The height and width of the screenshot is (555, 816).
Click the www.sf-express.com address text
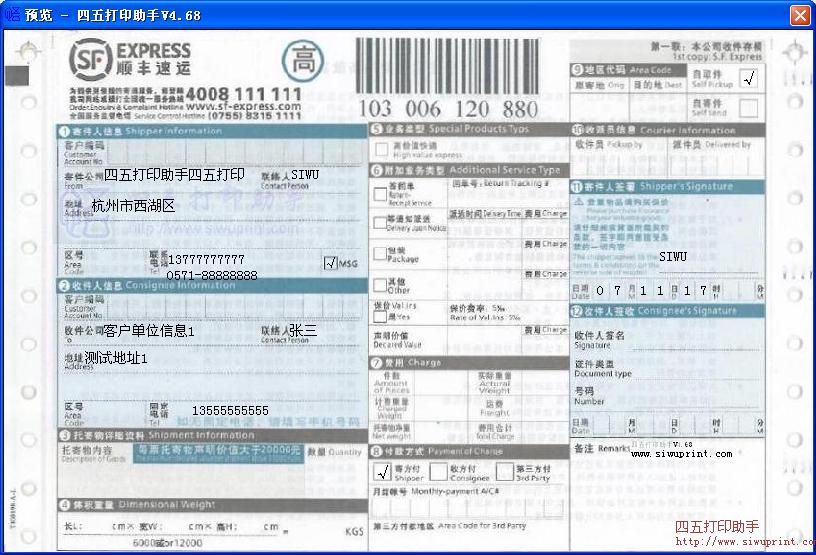244,106
